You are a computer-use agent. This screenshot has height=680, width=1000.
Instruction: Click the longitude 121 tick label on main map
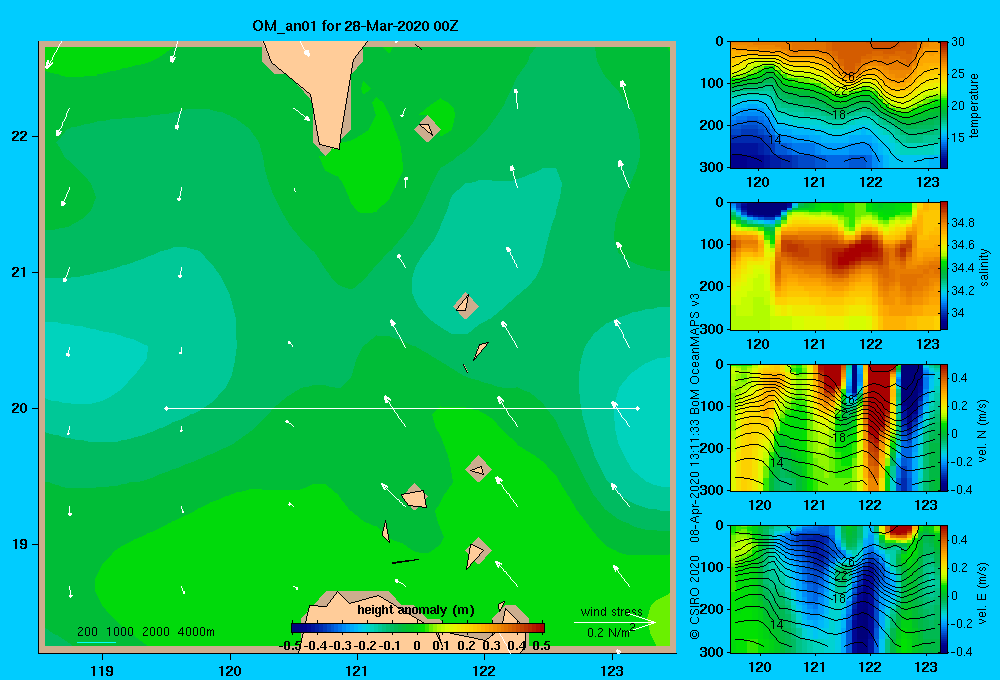(357, 670)
